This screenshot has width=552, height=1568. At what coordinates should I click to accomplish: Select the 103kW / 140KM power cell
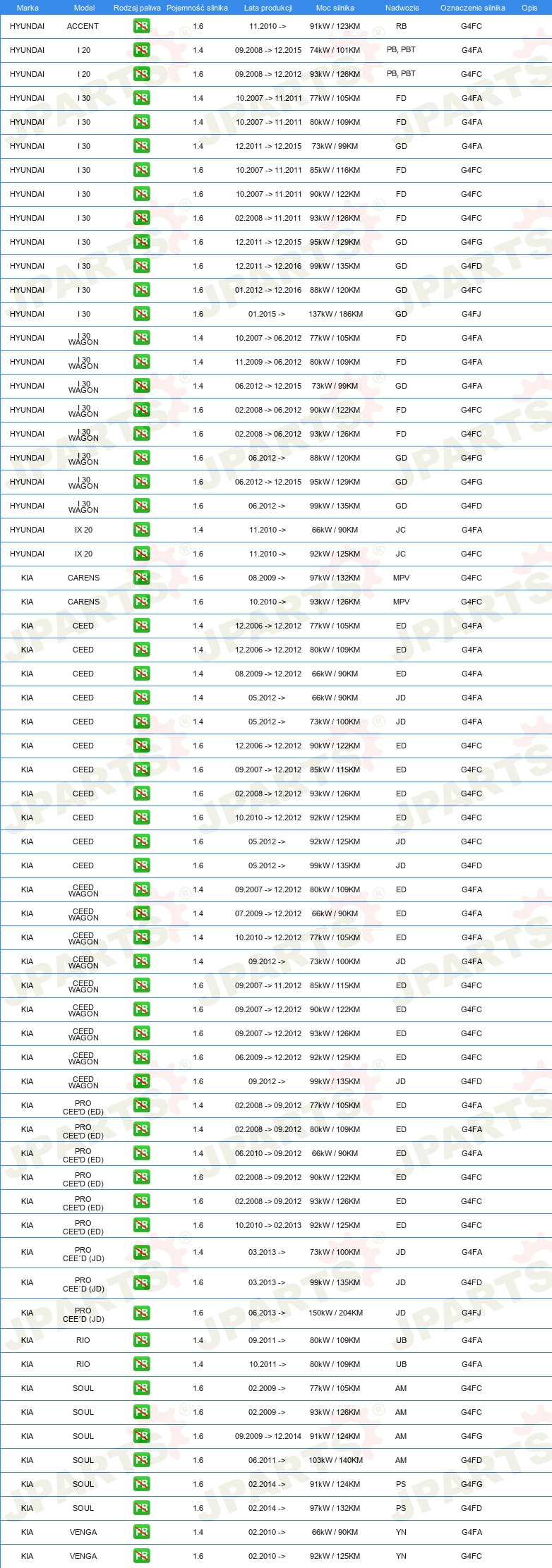[335, 1460]
